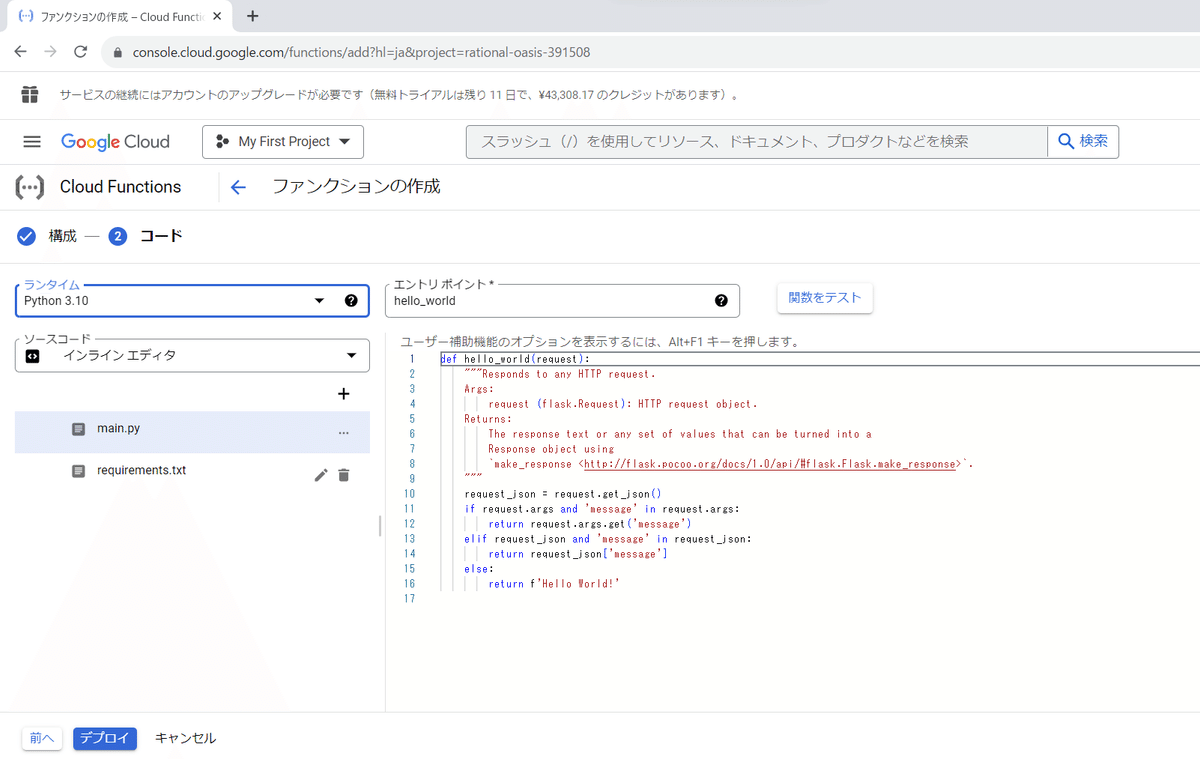Open the Google Cloud navigation hamburger menu
This screenshot has width=1200, height=759.
click(x=32, y=142)
